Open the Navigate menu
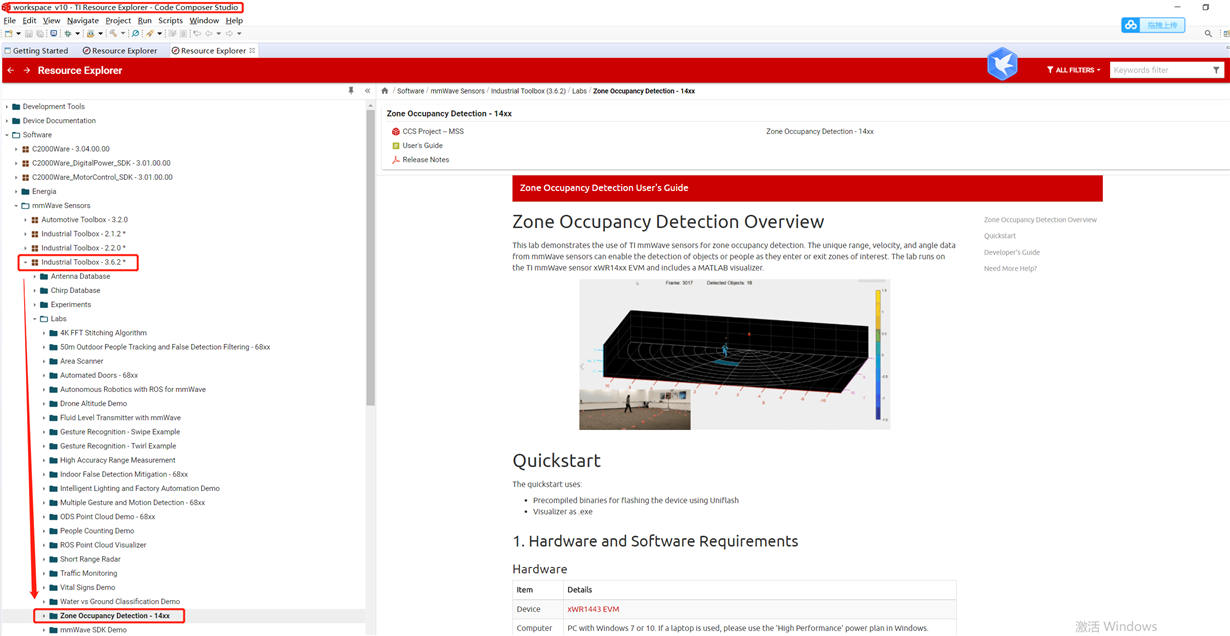 click(83, 20)
